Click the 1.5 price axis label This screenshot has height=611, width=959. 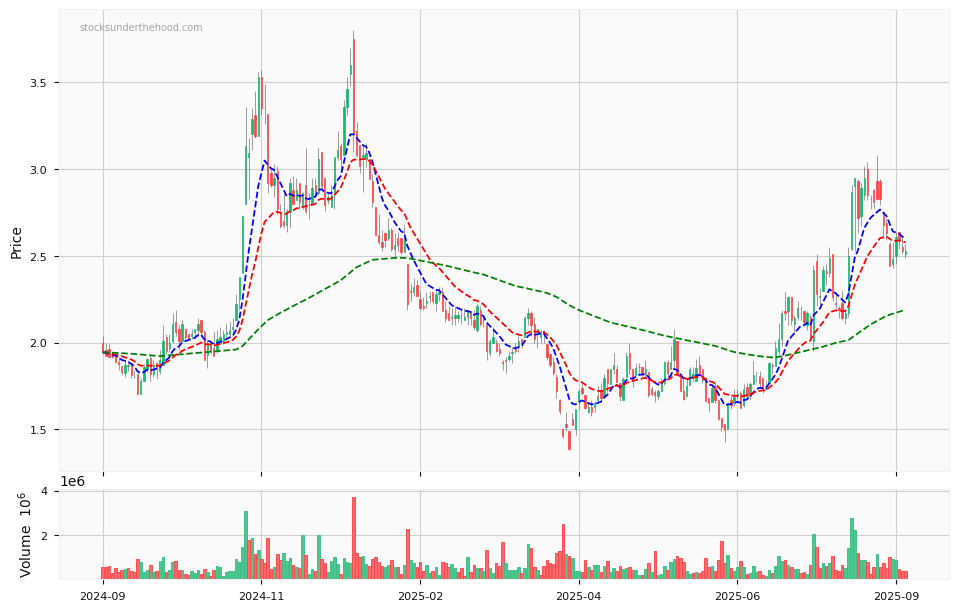pyautogui.click(x=39, y=430)
